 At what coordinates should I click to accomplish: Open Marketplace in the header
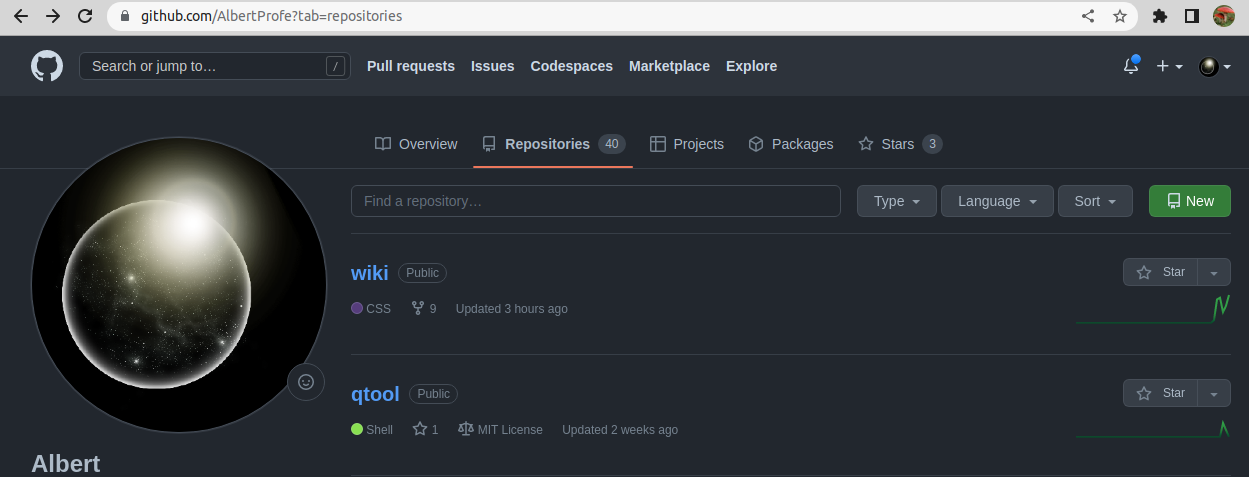tap(669, 66)
